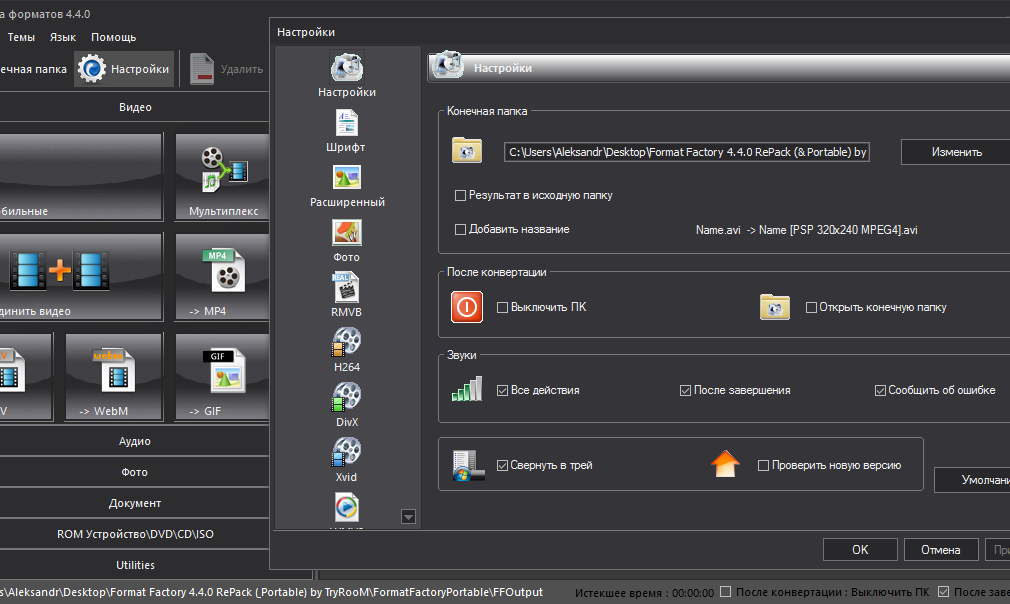Click the Истекшее время 00:00:00 status text
This screenshot has height=604, width=1010.
644,592
